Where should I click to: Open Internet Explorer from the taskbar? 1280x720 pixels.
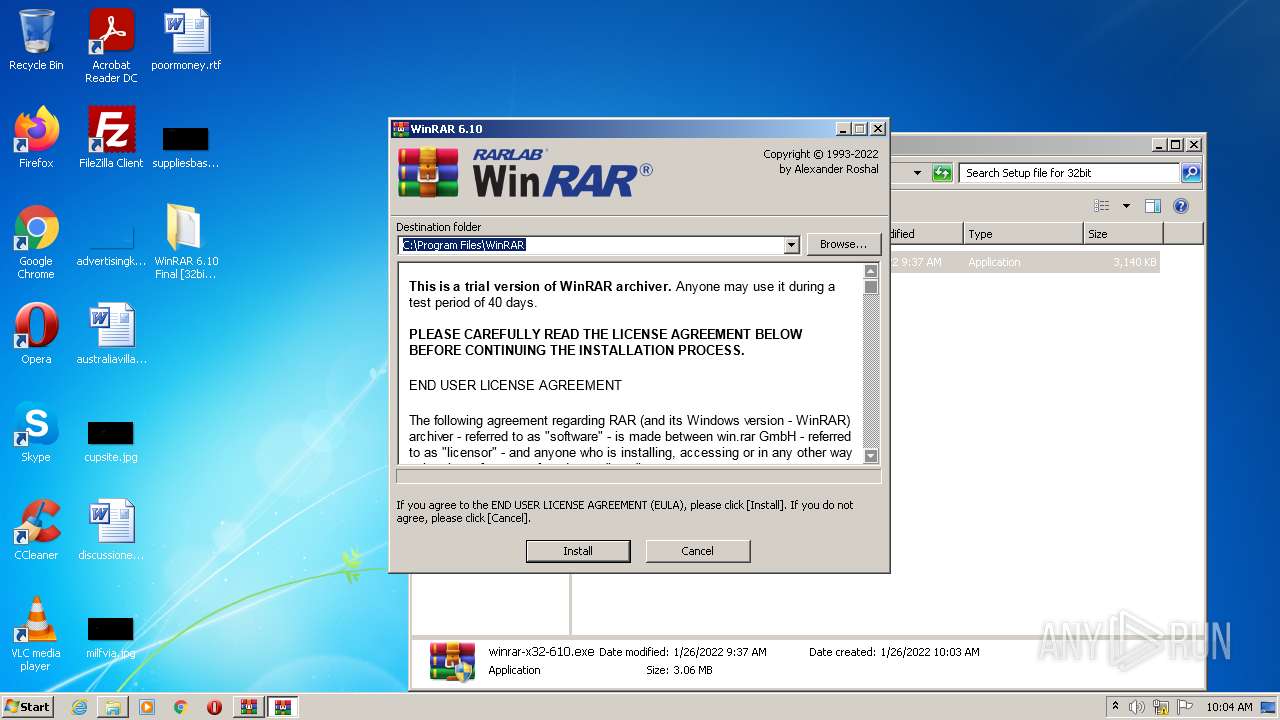pyautogui.click(x=79, y=707)
